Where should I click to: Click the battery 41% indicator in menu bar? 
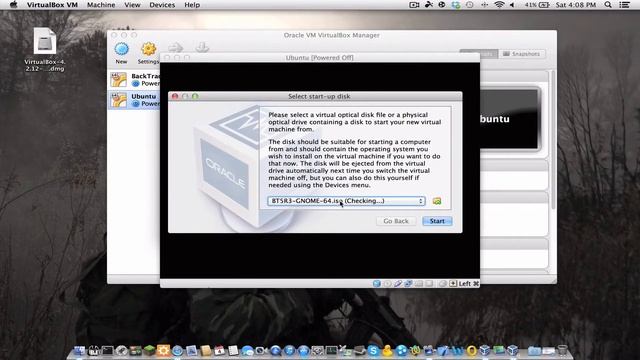click(537, 5)
